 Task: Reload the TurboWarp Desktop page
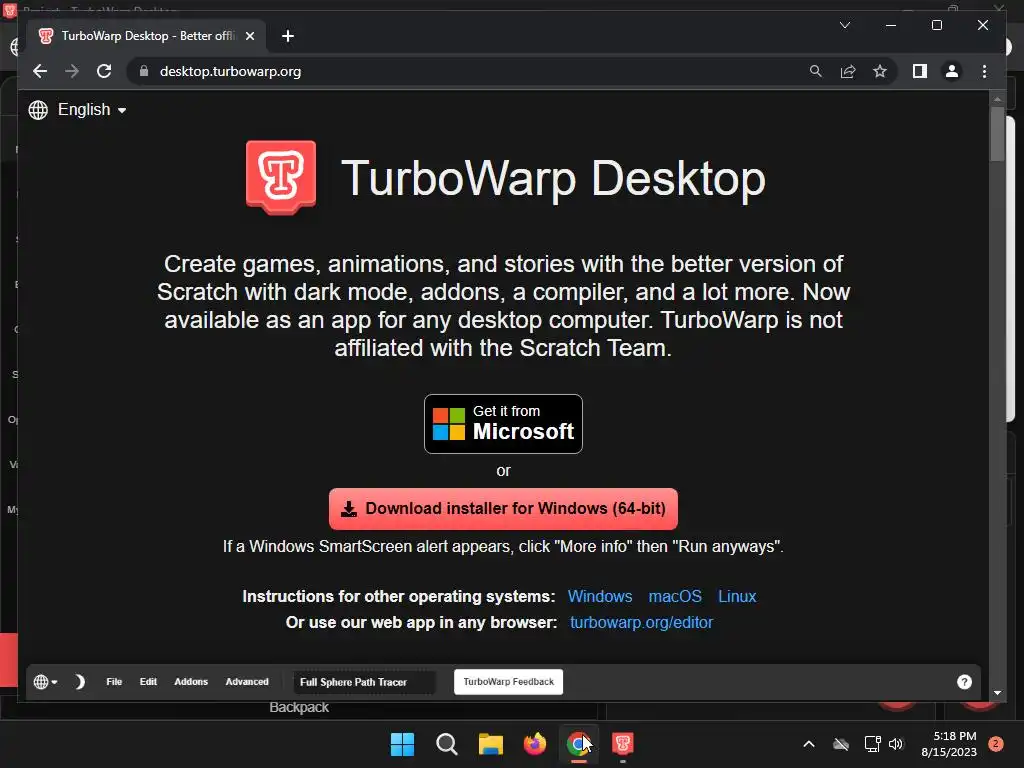(x=104, y=71)
